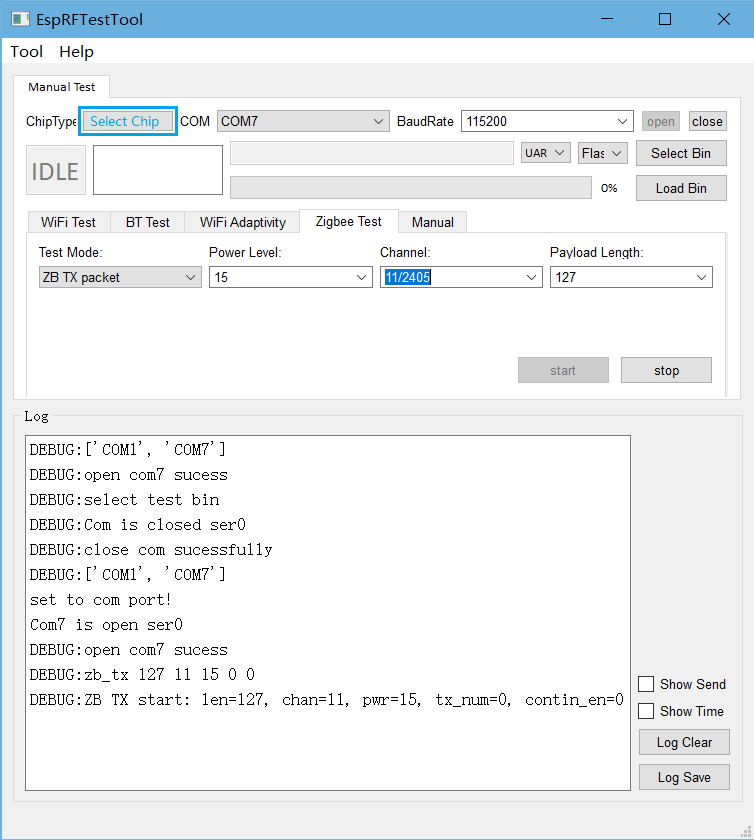The height and width of the screenshot is (840, 754).
Task: Select the WiFi Adaptivity tab
Action: pos(243,222)
